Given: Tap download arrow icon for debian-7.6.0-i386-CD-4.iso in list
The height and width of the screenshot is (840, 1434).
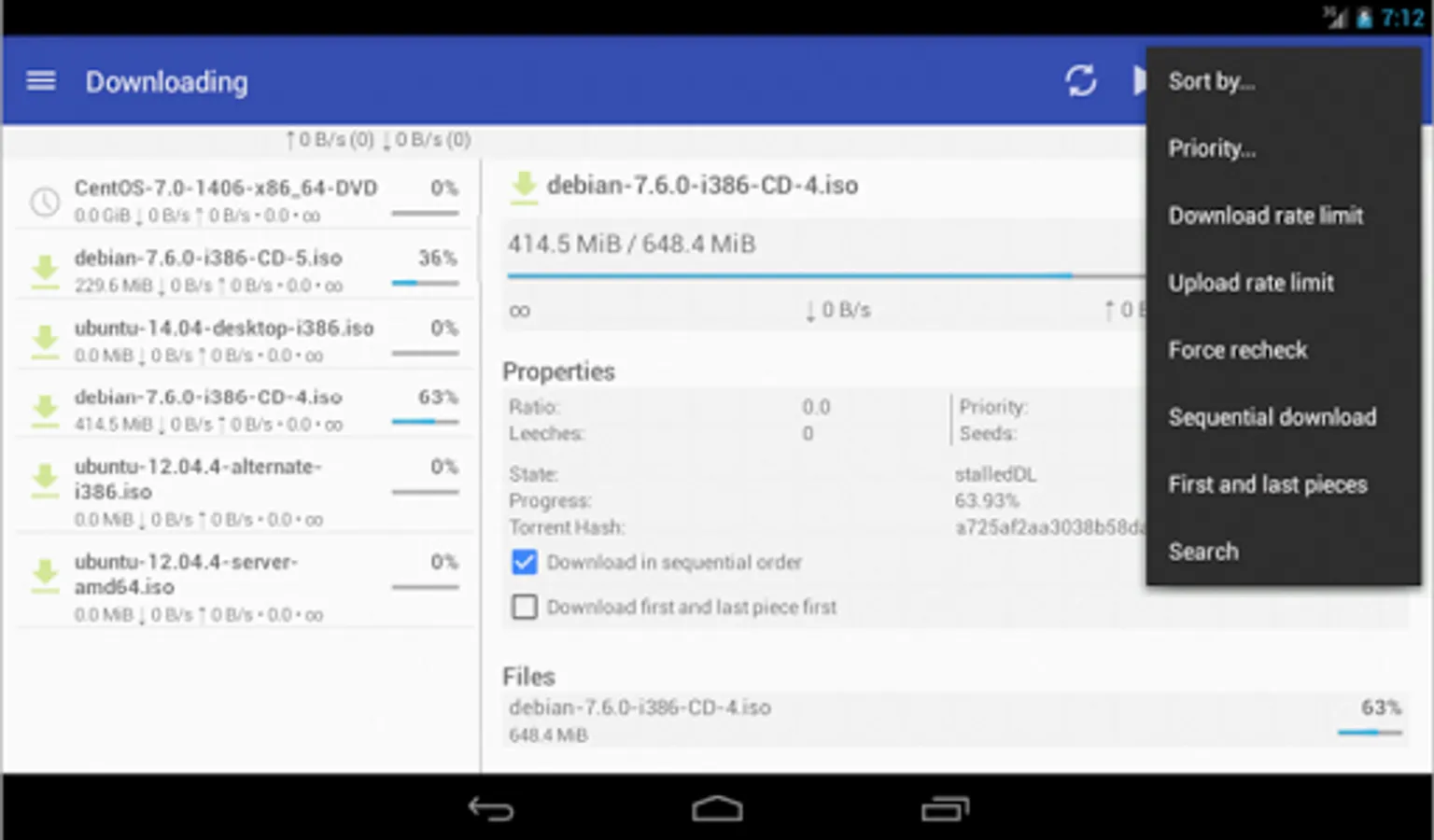Looking at the screenshot, I should point(45,411).
